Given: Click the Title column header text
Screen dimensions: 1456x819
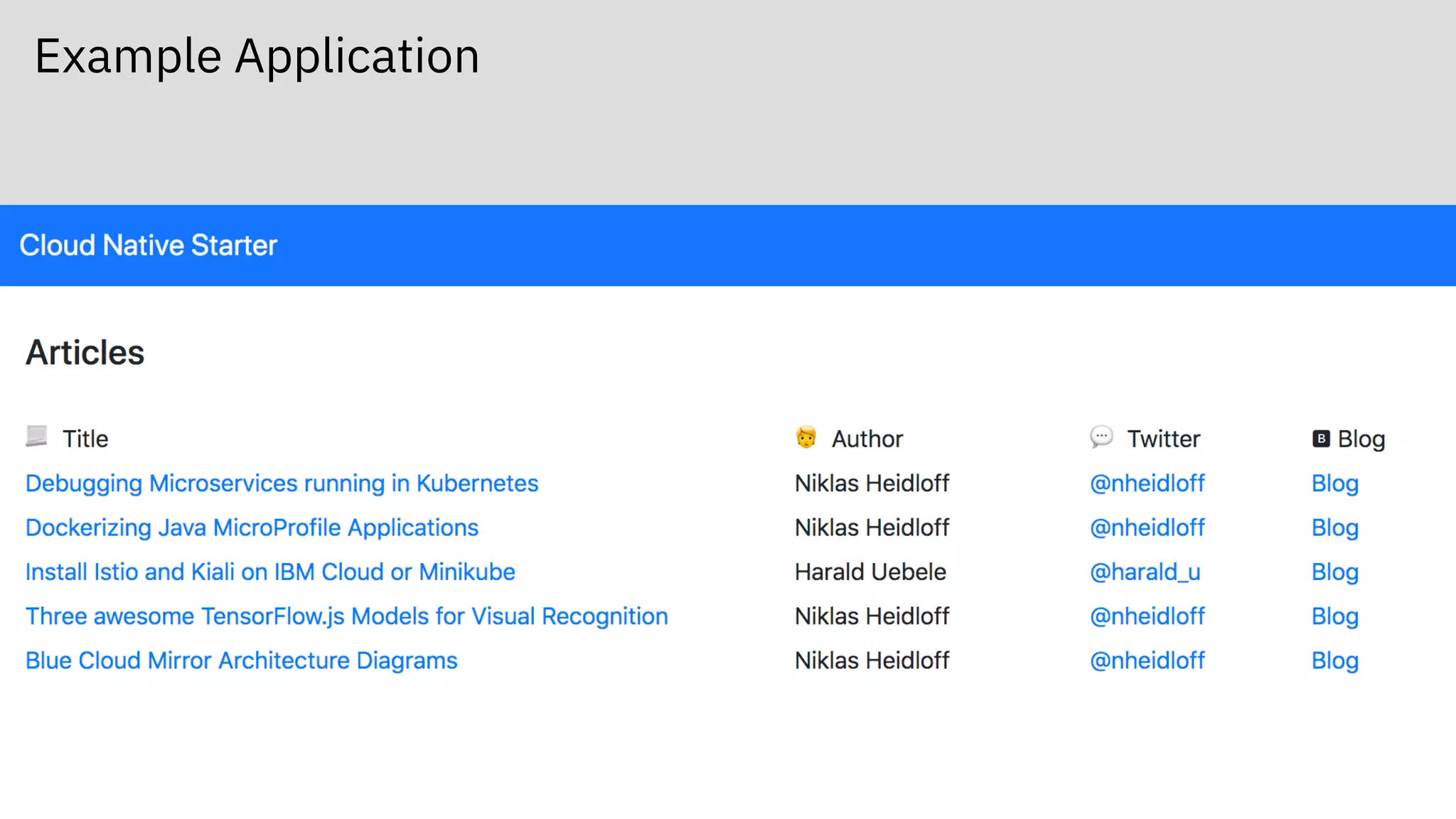Looking at the screenshot, I should (85, 439).
